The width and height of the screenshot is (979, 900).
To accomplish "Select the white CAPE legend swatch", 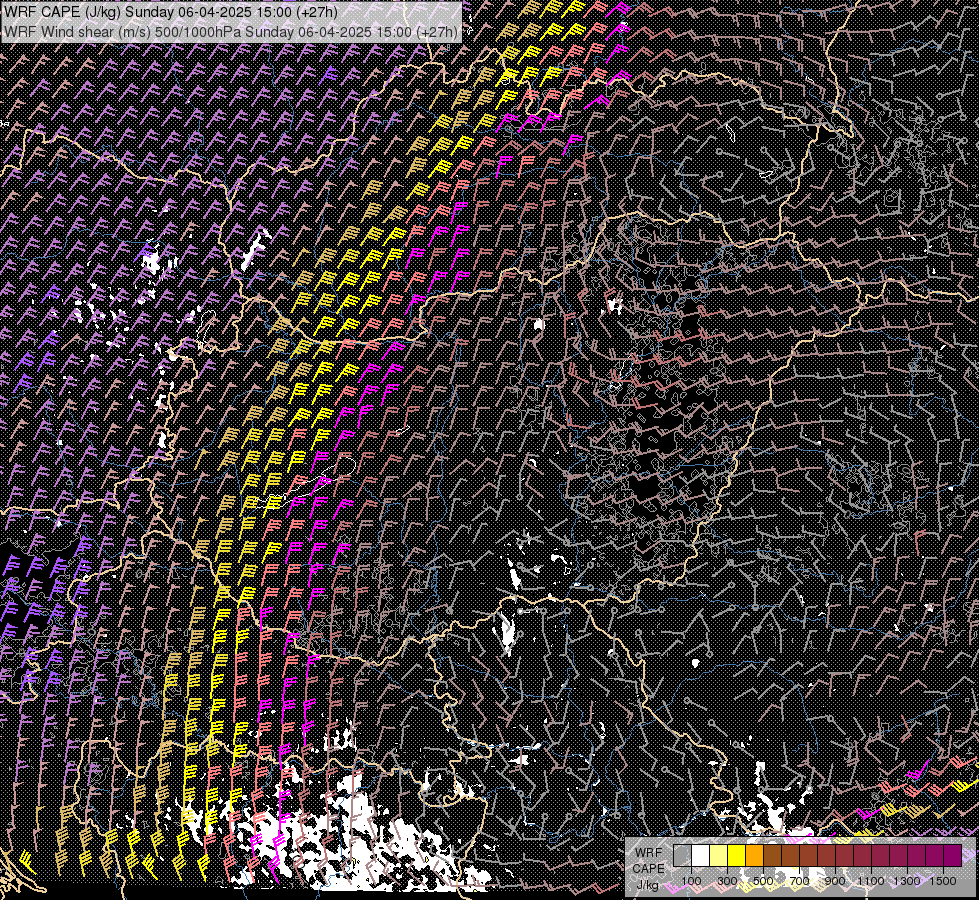I will [x=701, y=855].
